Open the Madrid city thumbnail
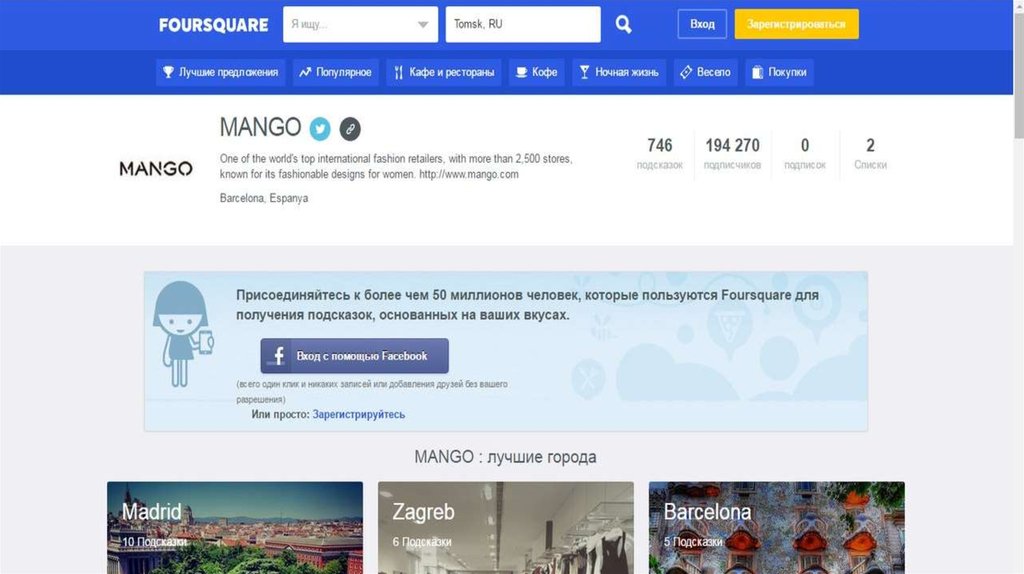Image resolution: width=1024 pixels, height=574 pixels. point(235,528)
